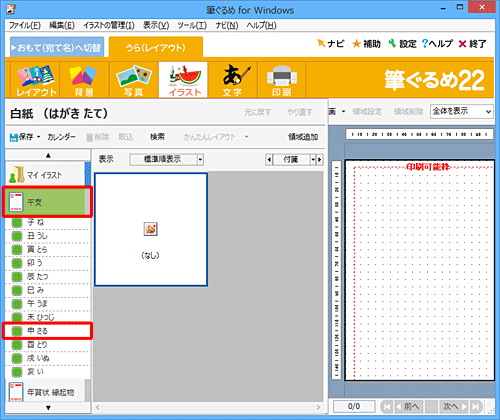This screenshot has width=500, height=420.
Task: Click the やり直す redo button
Action: (x=300, y=112)
